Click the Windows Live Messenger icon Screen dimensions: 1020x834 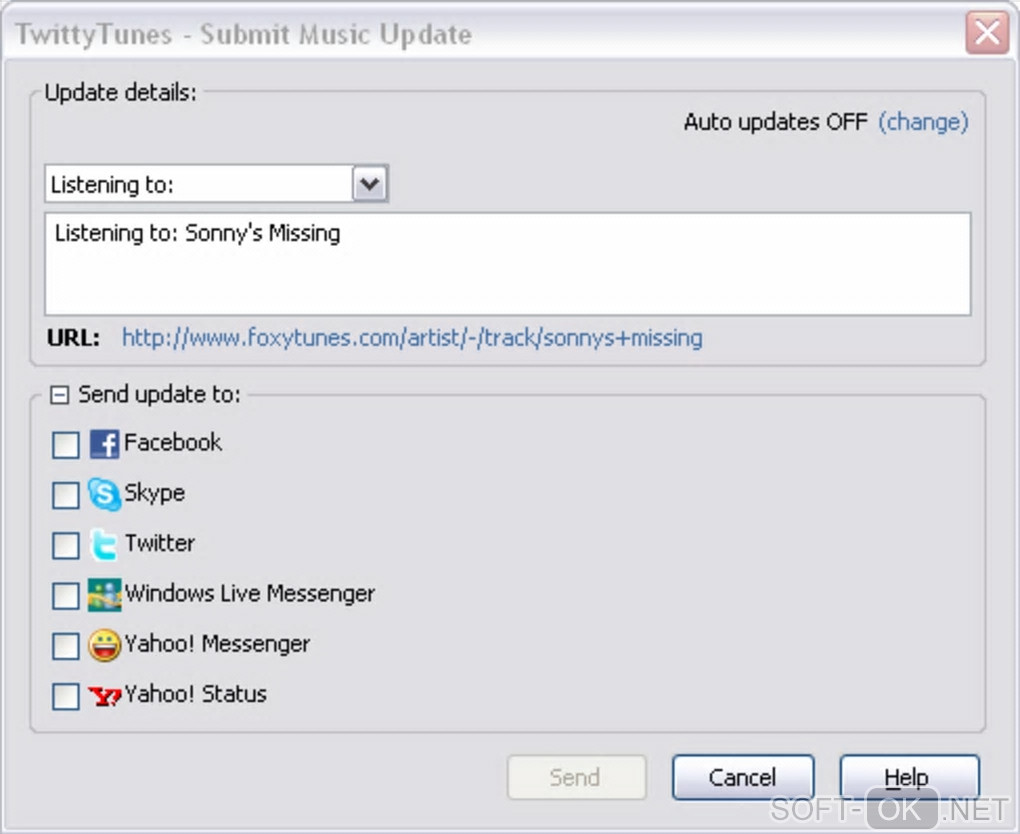[x=104, y=594]
